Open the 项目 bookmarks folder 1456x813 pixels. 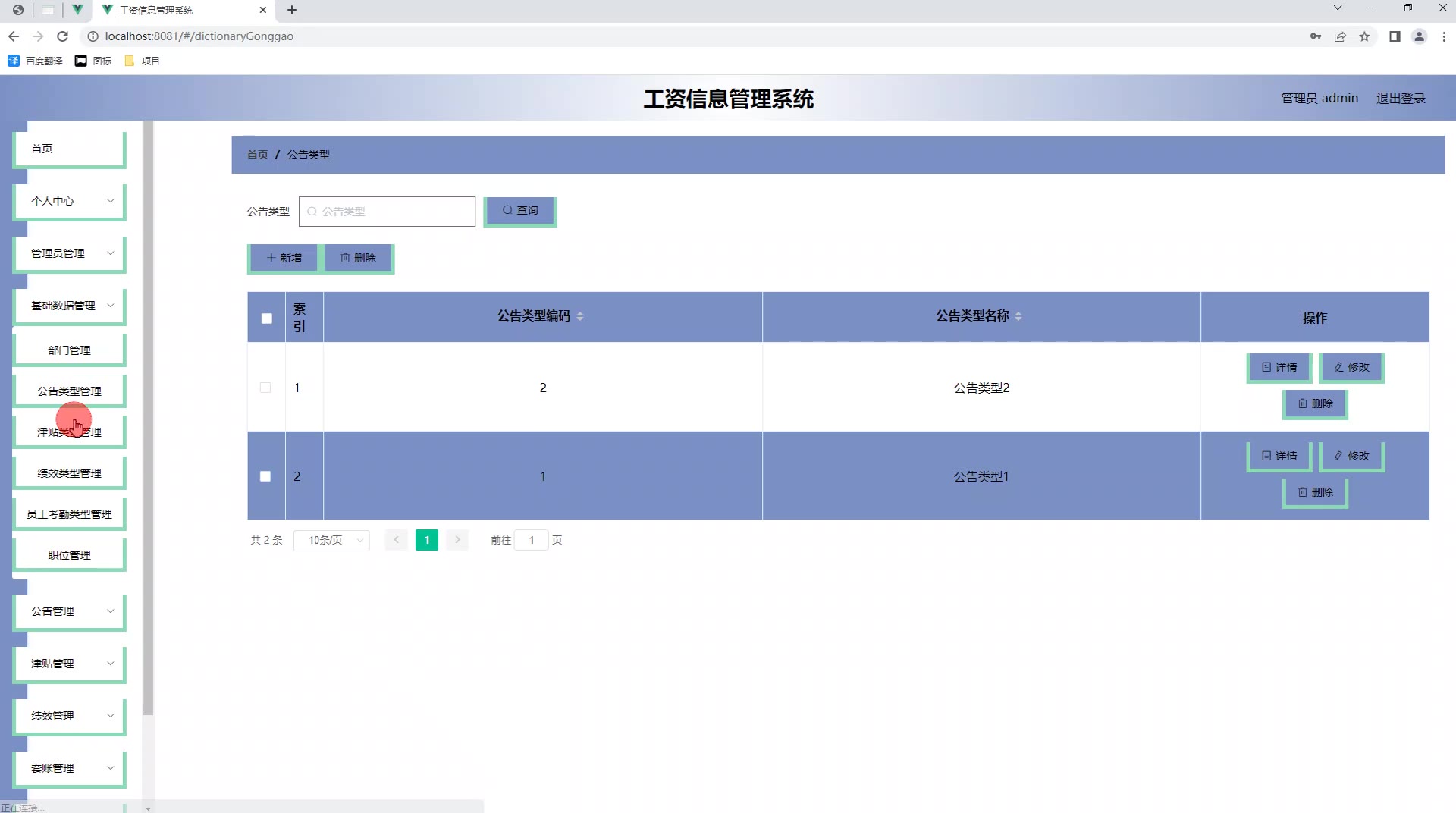[x=142, y=61]
